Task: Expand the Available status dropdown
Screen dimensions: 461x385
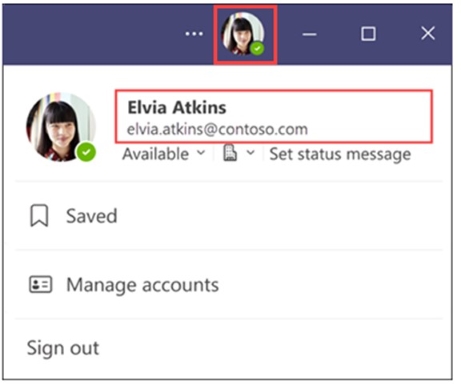Action: (x=164, y=154)
